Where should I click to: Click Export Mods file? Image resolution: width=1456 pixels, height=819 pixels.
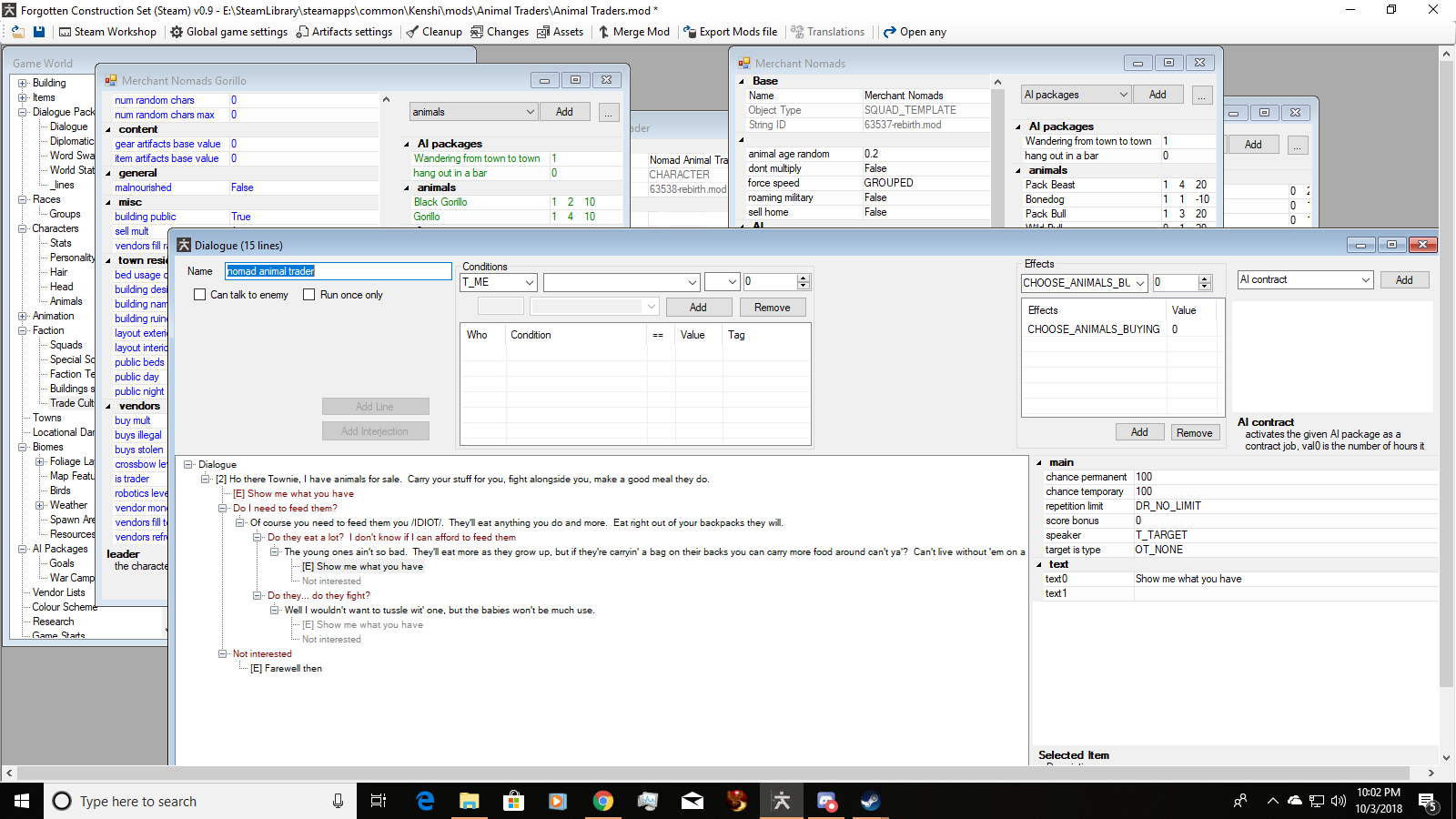731,32
